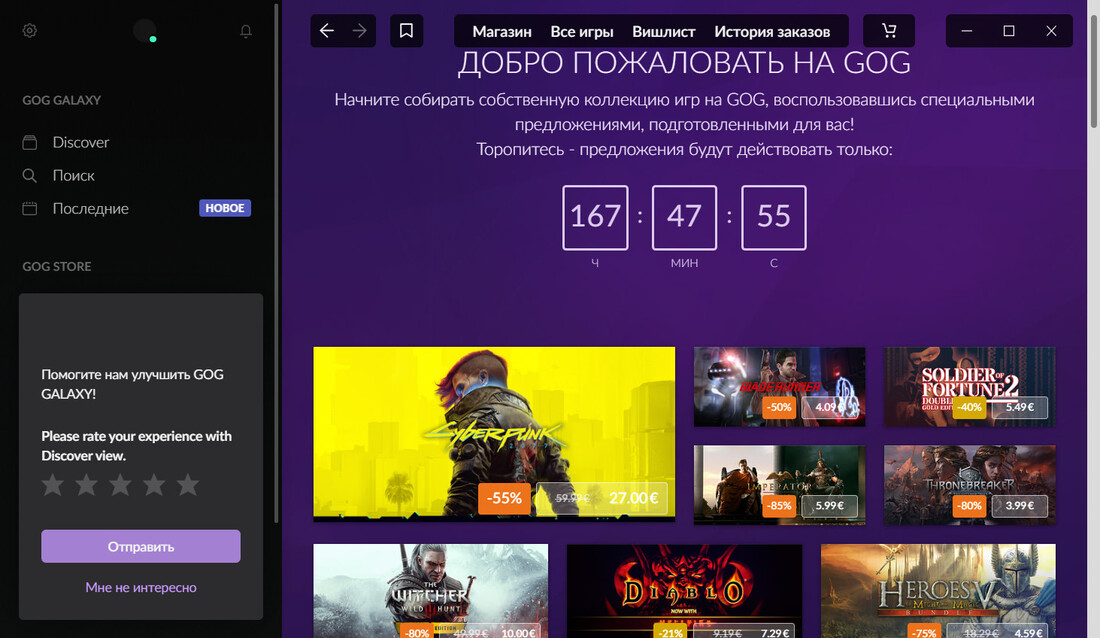Go forward with the right arrow
The height and width of the screenshot is (638, 1100).
[359, 31]
